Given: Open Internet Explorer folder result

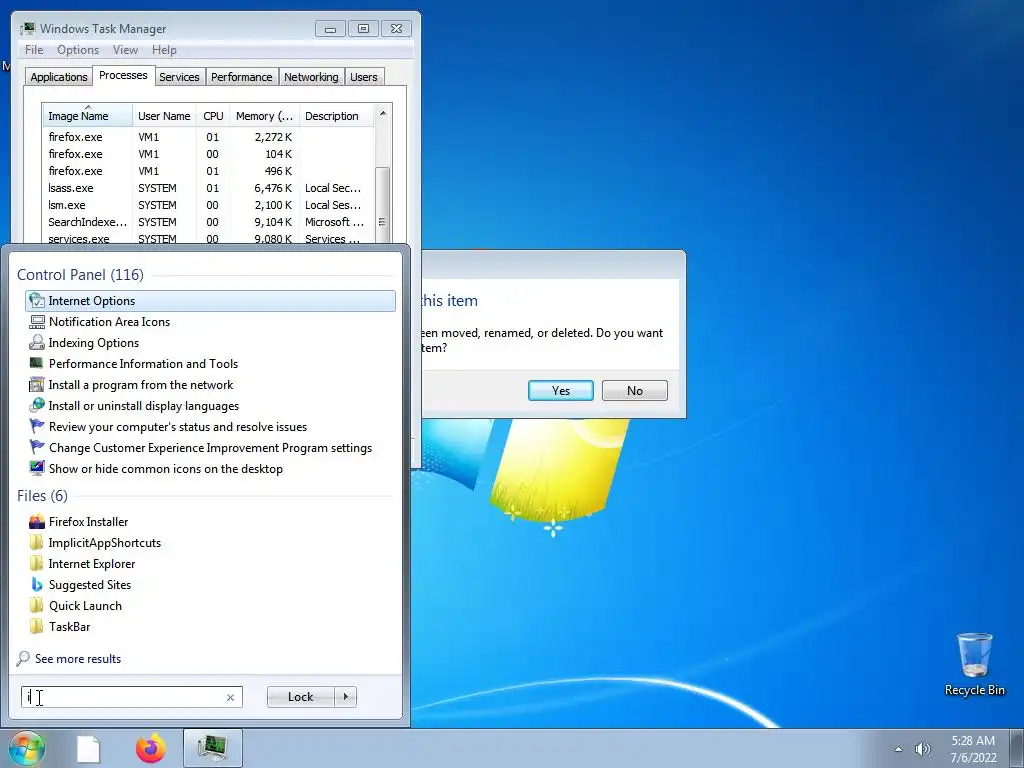Looking at the screenshot, I should point(210,563).
